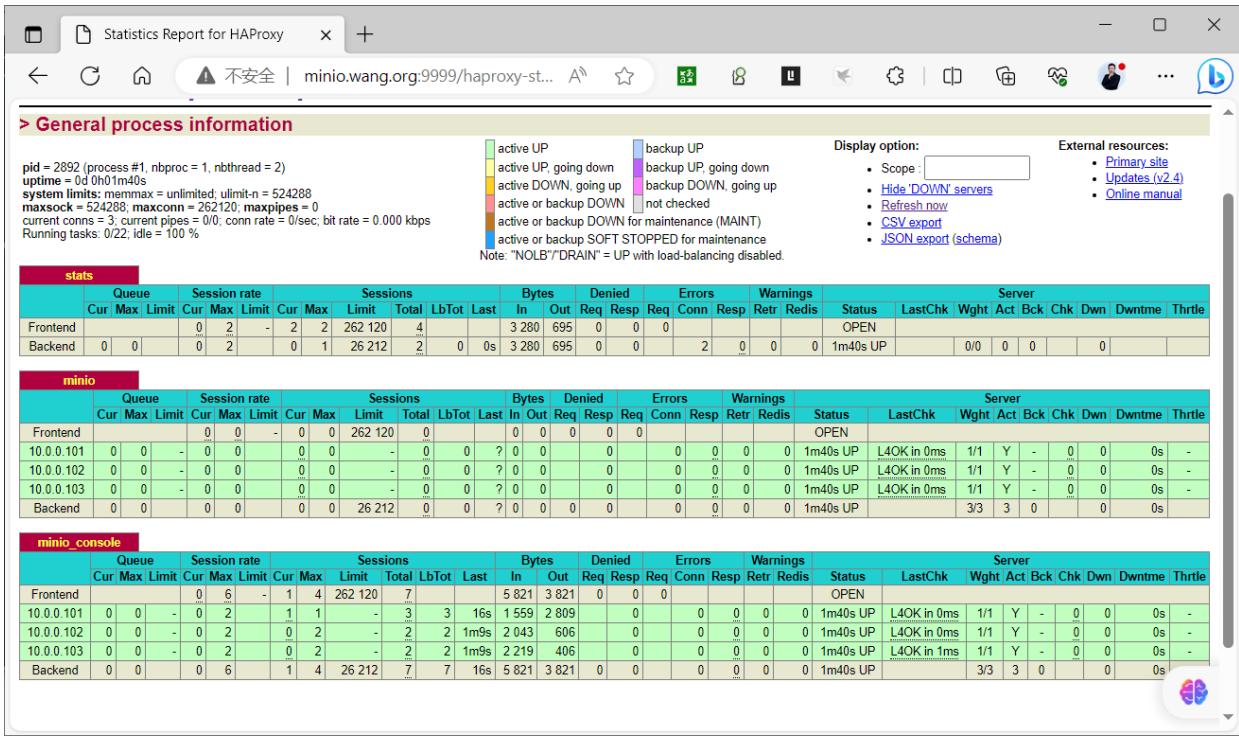
Task: Click OPEN status in stats Frontend row
Action: coord(859,327)
